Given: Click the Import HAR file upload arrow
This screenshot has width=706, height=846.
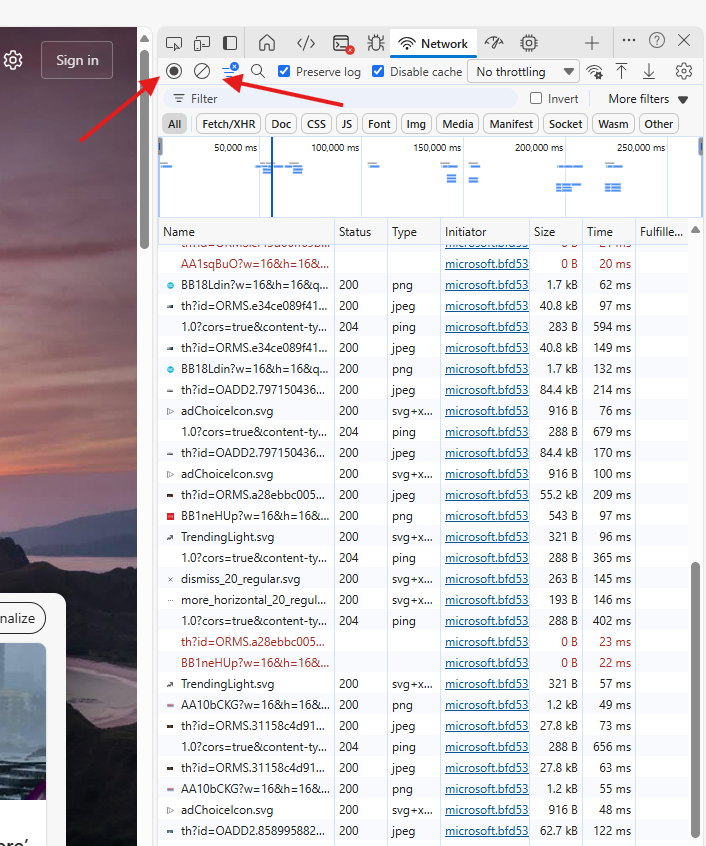Looking at the screenshot, I should click(x=621, y=71).
